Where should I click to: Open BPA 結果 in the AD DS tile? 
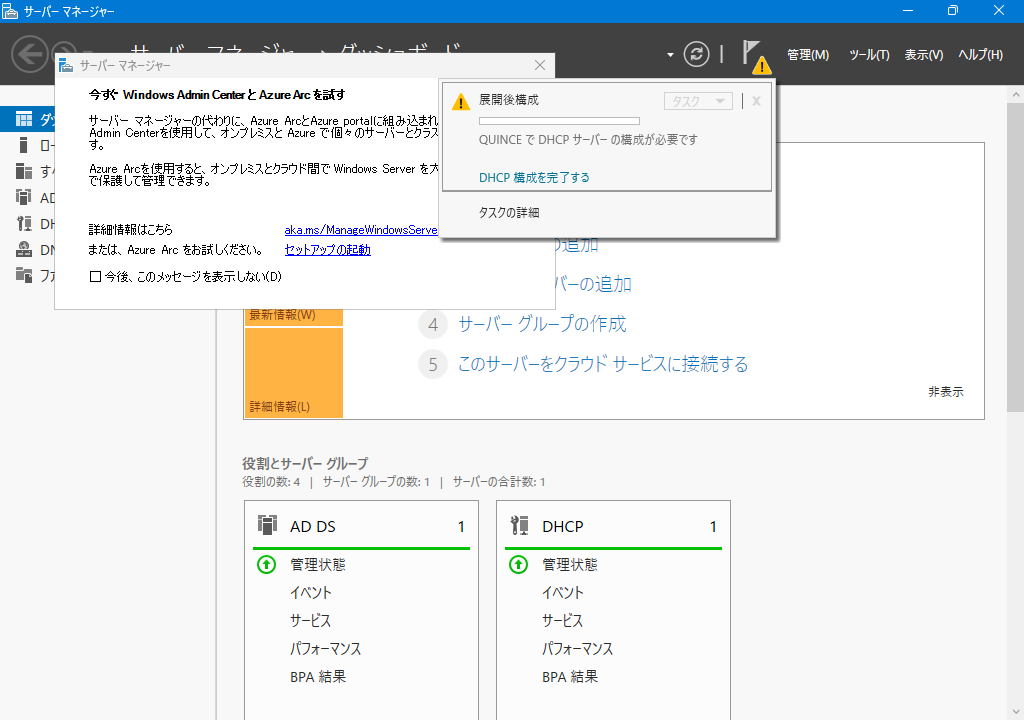(318, 677)
